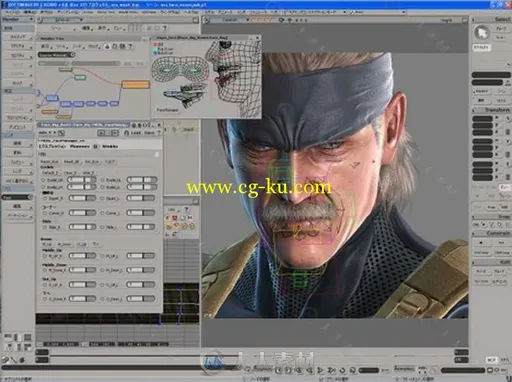The width and height of the screenshot is (512, 382).
Task: Click the recycle icon left of Load
Action: pyautogui.click(x=127, y=133)
